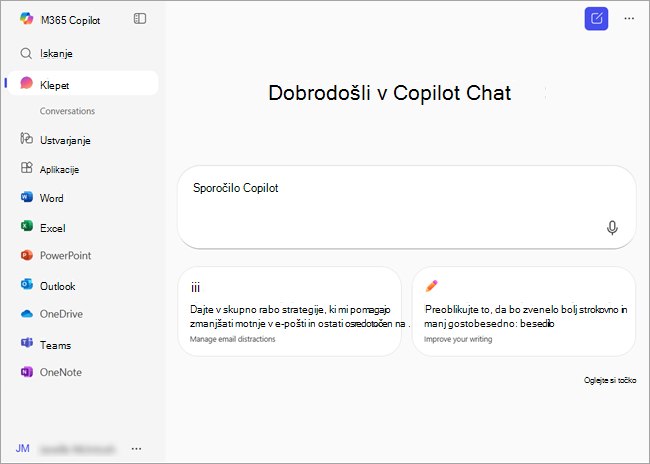
Task: Click the Iskanje magnifier icon
Action: pyautogui.click(x=26, y=53)
